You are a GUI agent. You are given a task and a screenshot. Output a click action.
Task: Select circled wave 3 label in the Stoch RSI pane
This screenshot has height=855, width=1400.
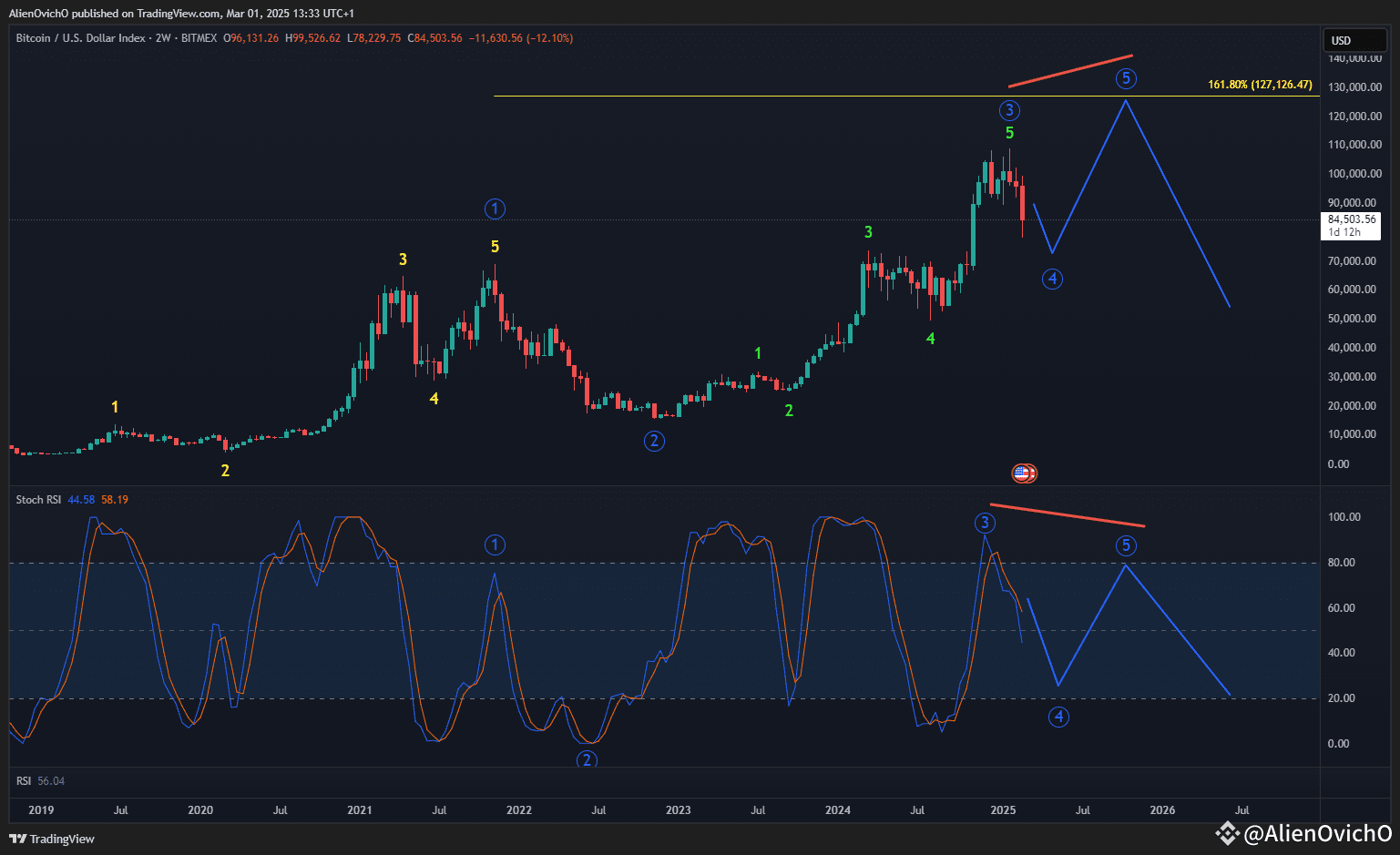[985, 523]
